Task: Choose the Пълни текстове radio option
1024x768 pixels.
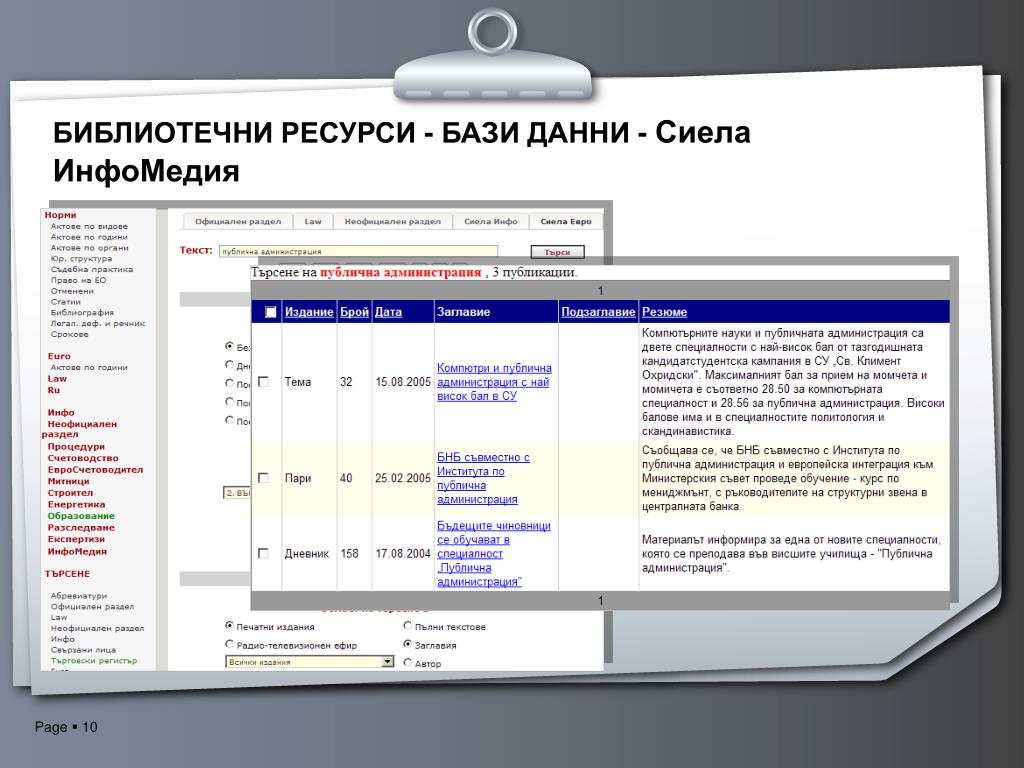Action: click(x=408, y=626)
